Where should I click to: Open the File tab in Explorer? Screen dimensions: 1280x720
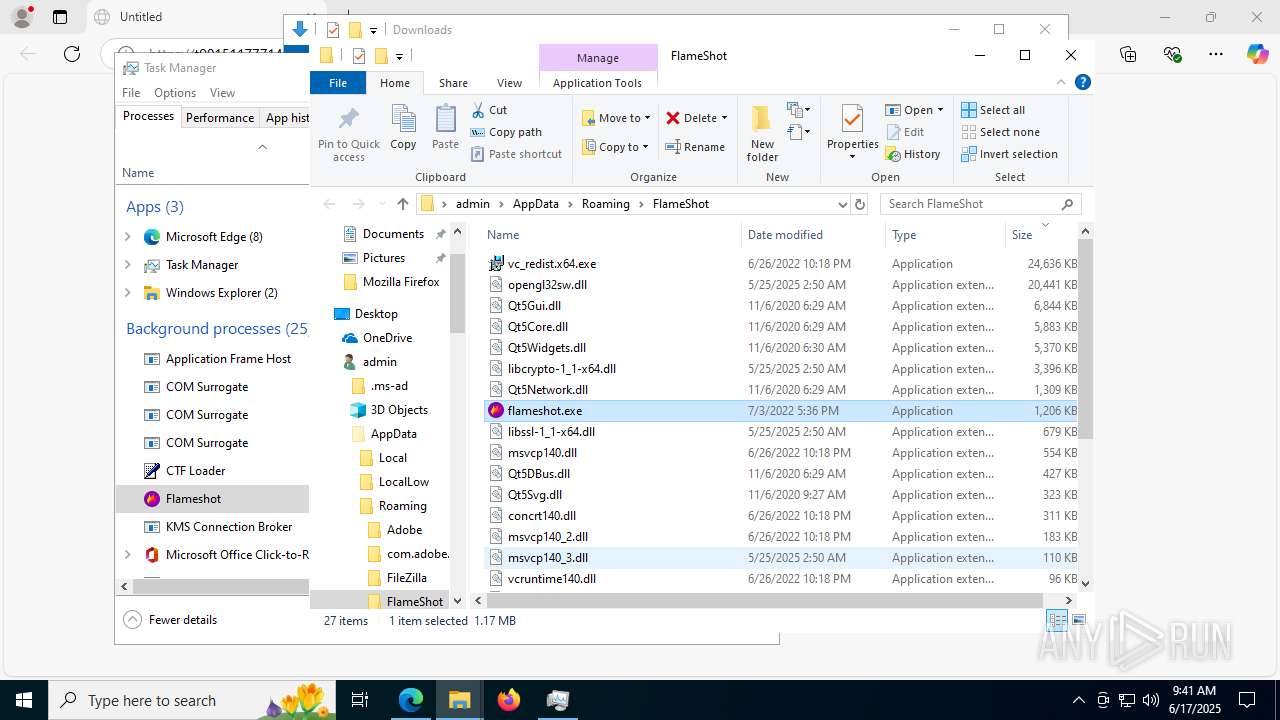point(338,83)
